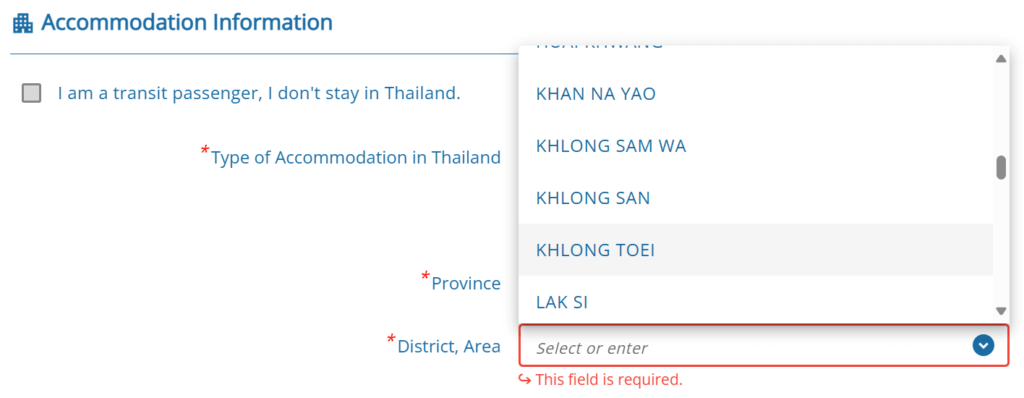Select KHAN NA YAO from the list
The height and width of the screenshot is (398, 1024).
pos(756,94)
